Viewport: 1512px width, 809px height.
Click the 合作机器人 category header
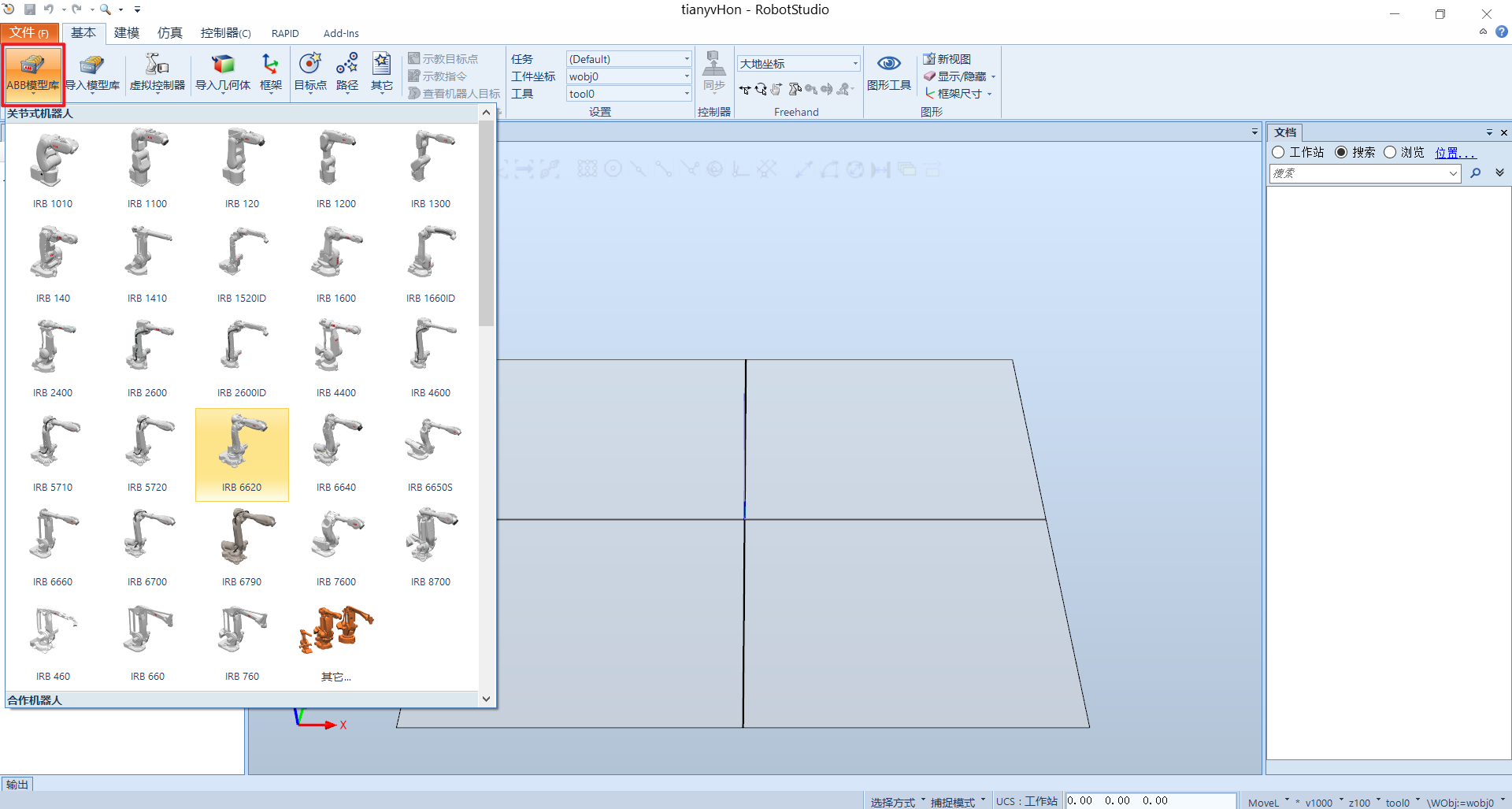pos(241,700)
